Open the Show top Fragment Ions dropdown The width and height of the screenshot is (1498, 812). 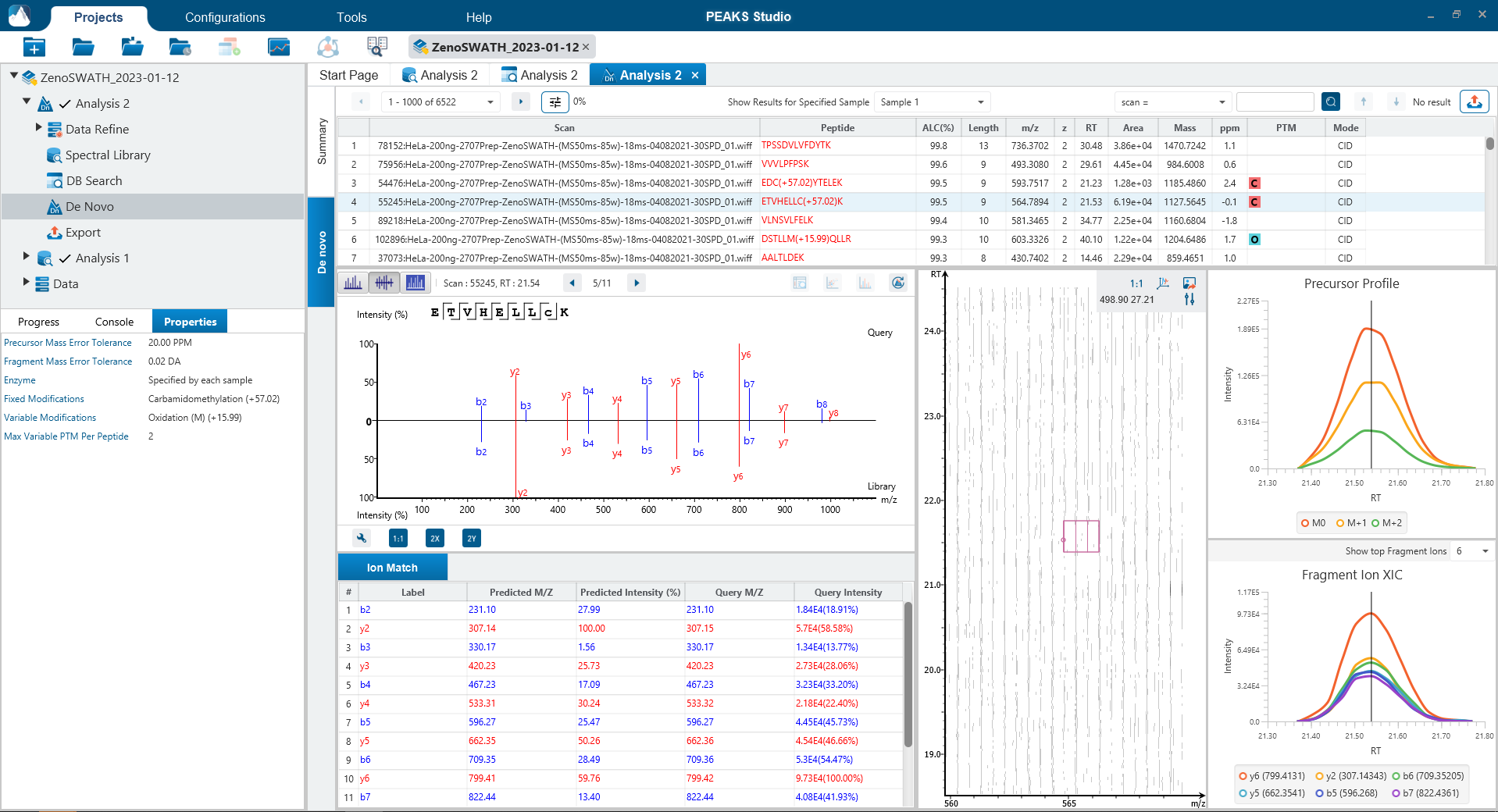1472,551
